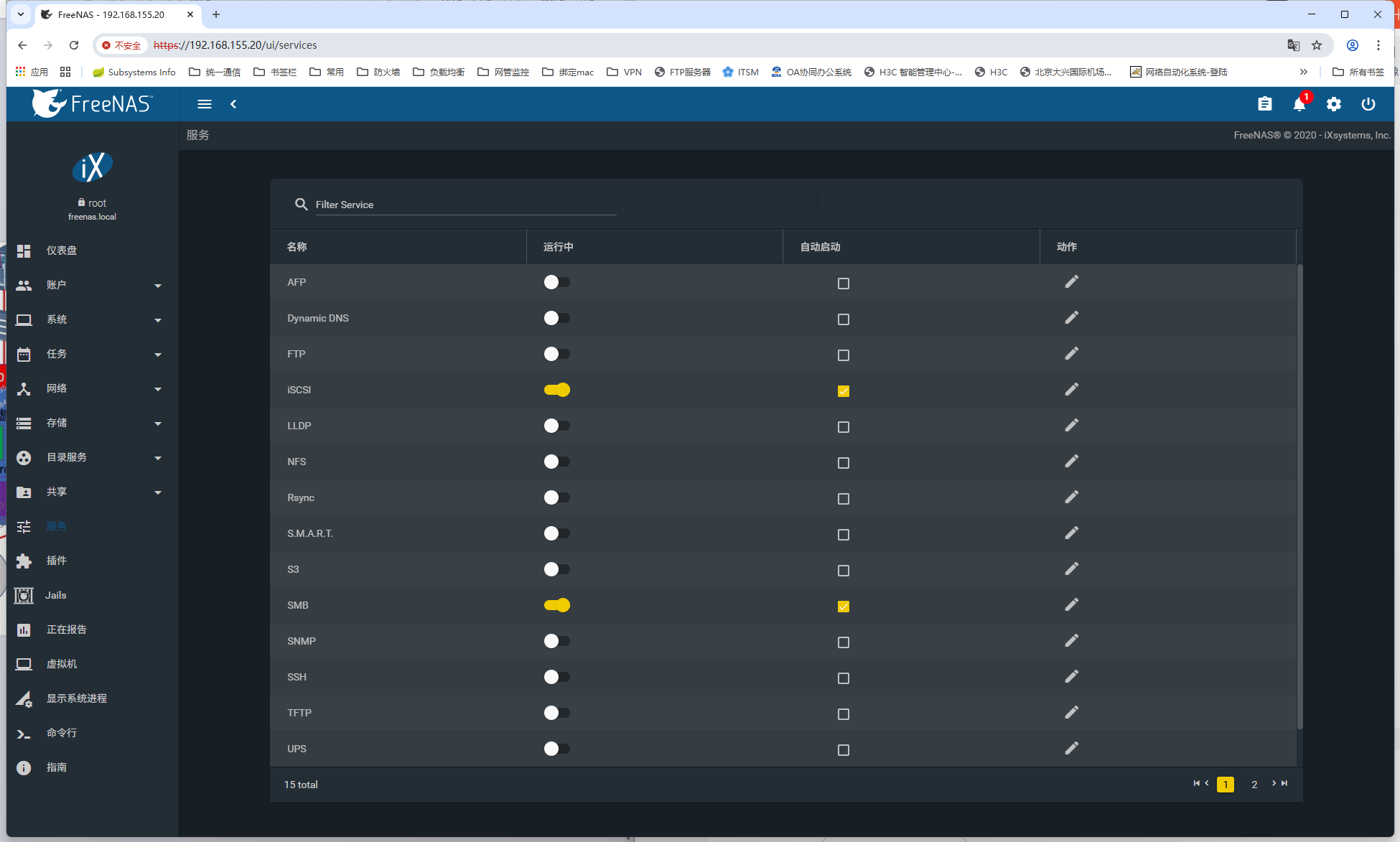Click the Filter Service search field
1400x842 pixels.
465,205
